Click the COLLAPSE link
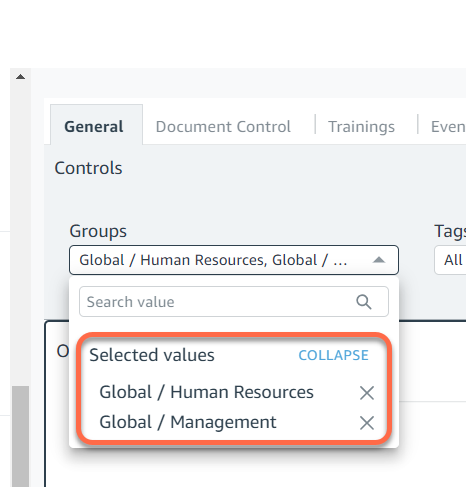This screenshot has height=487, width=466. tap(333, 355)
